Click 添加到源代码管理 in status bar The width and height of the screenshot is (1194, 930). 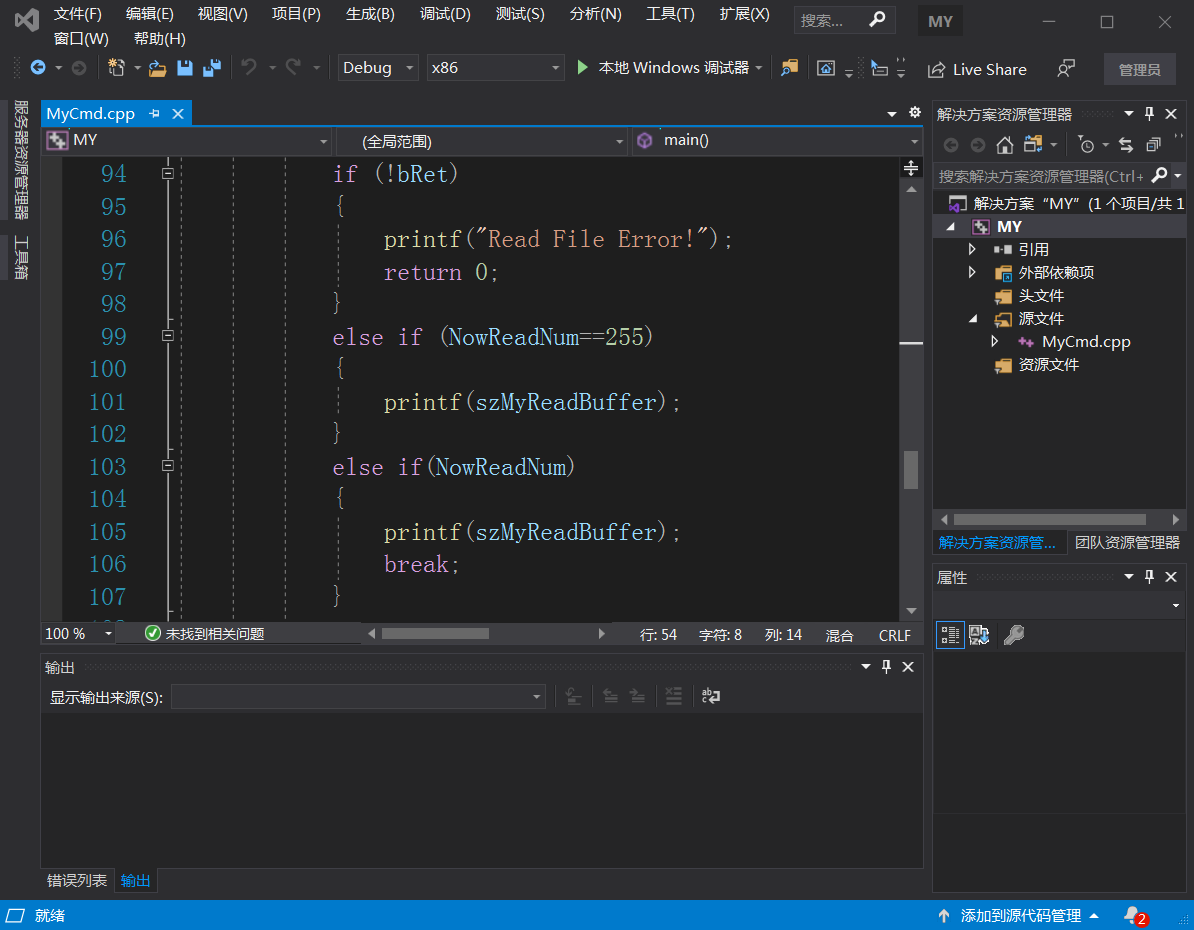(x=1020, y=916)
